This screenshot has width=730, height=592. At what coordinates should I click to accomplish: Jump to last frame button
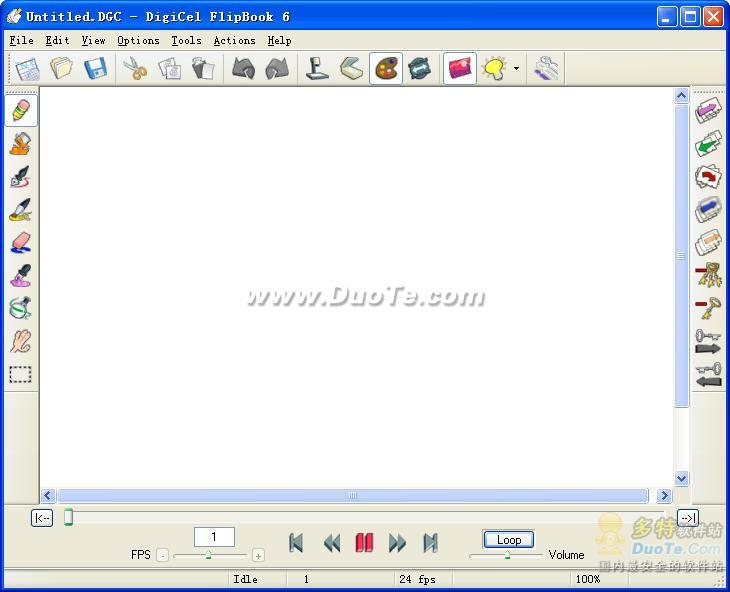[x=431, y=543]
